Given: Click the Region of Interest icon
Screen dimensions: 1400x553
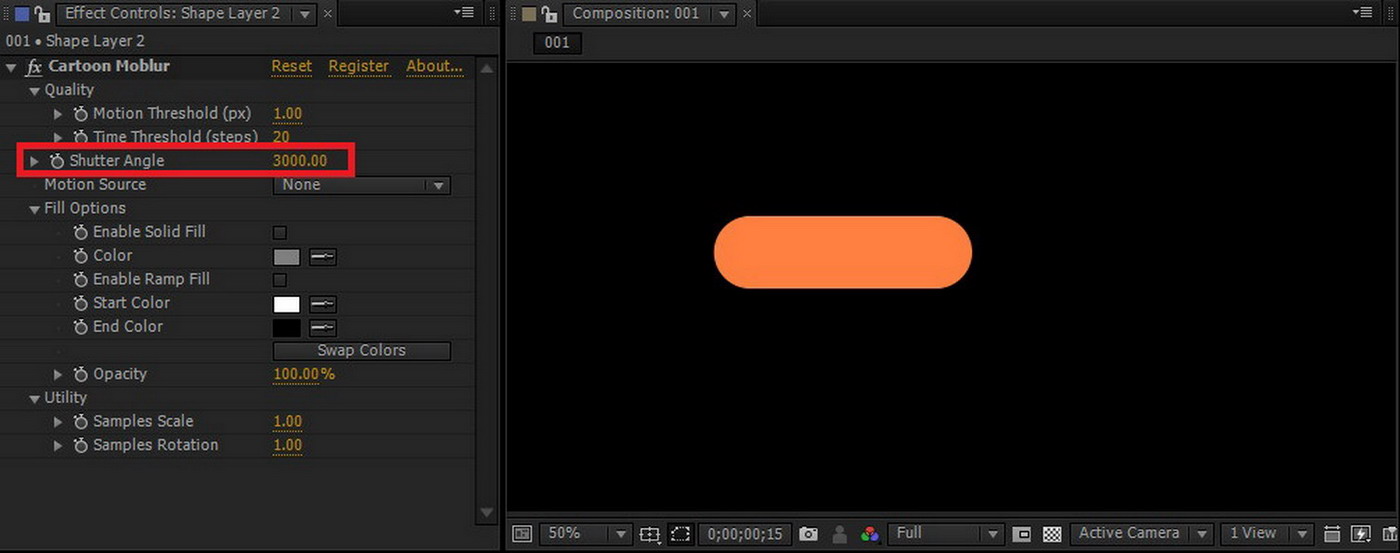Looking at the screenshot, I should [680, 534].
